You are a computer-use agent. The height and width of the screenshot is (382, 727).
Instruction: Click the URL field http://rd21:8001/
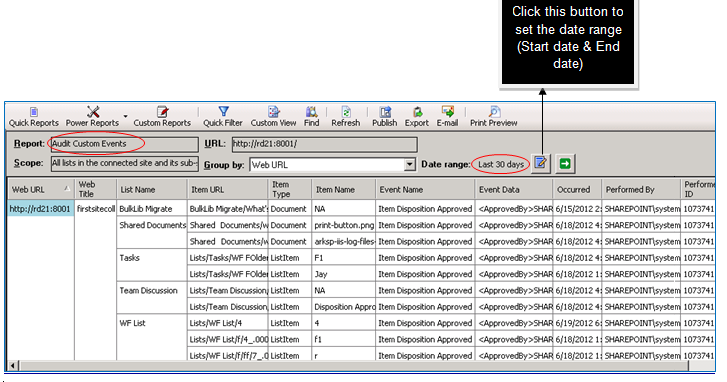click(325, 144)
